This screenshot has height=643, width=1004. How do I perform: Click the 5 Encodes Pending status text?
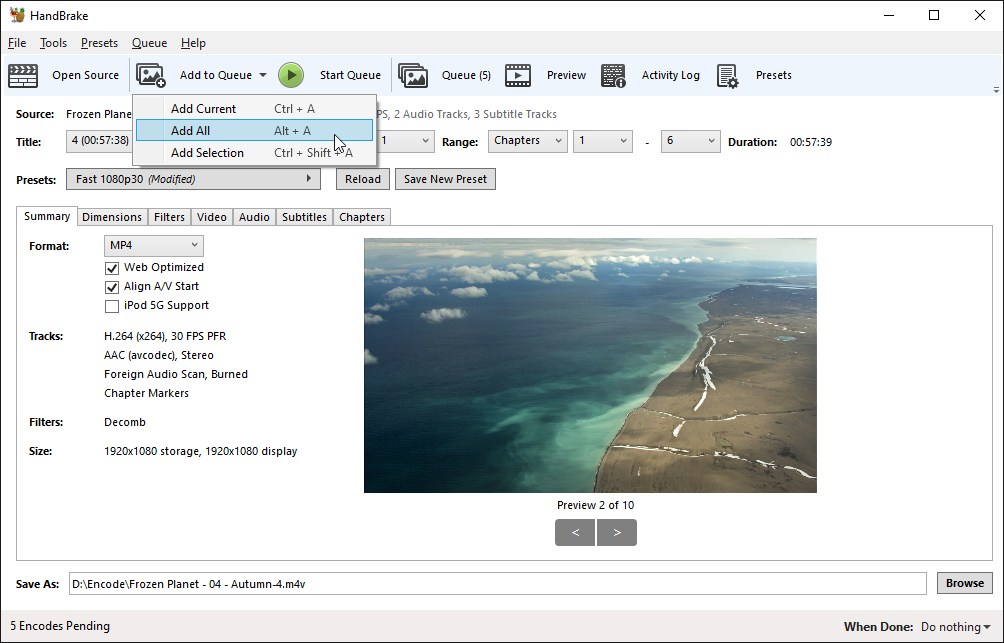[x=60, y=626]
